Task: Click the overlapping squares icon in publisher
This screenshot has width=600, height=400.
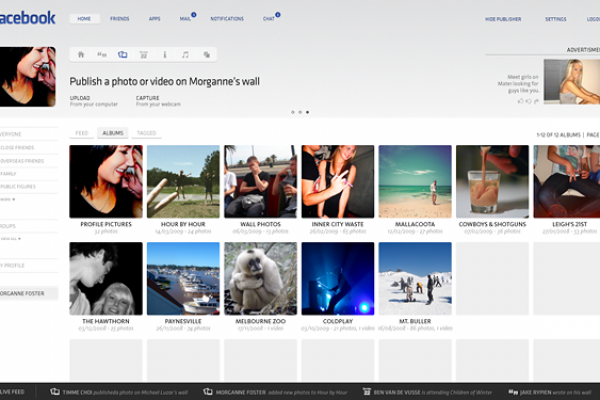Action: pyautogui.click(x=207, y=55)
